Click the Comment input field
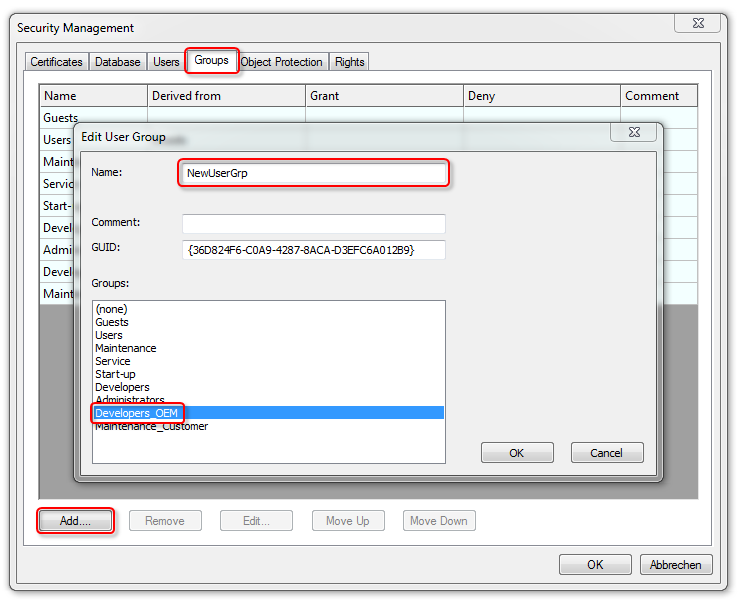739x603 pixels. coord(313,223)
